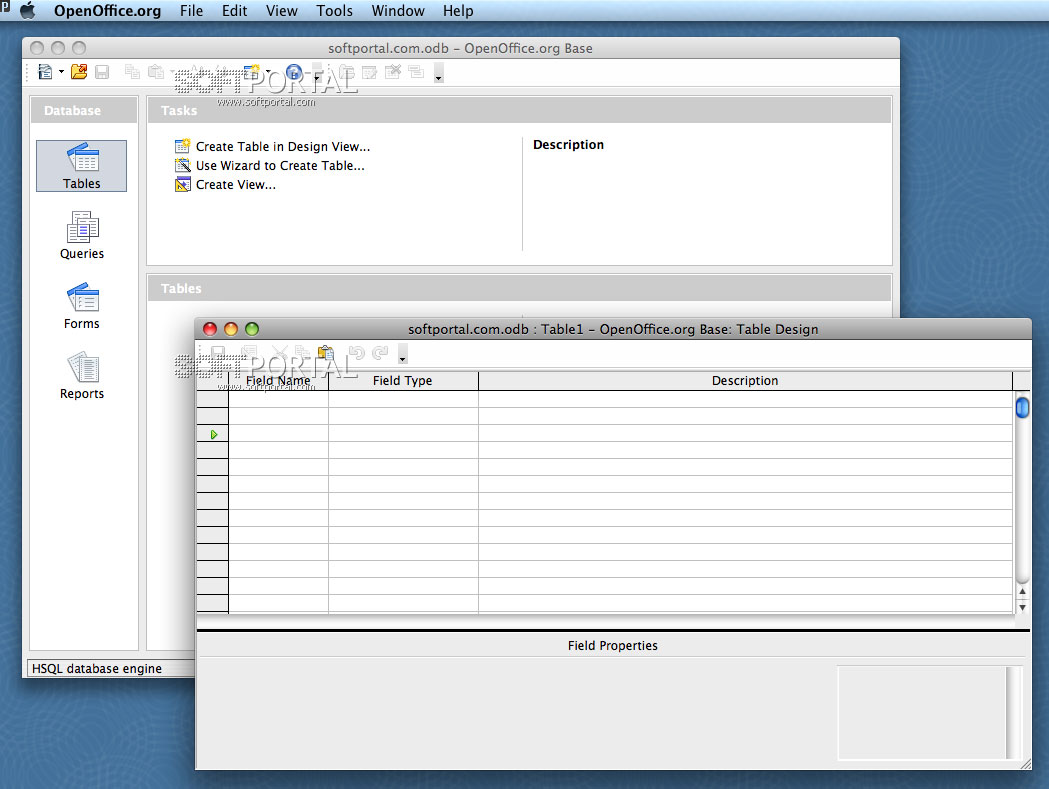Click the Copy icon in Base window toolbar
The height and width of the screenshot is (789, 1049).
(132, 72)
